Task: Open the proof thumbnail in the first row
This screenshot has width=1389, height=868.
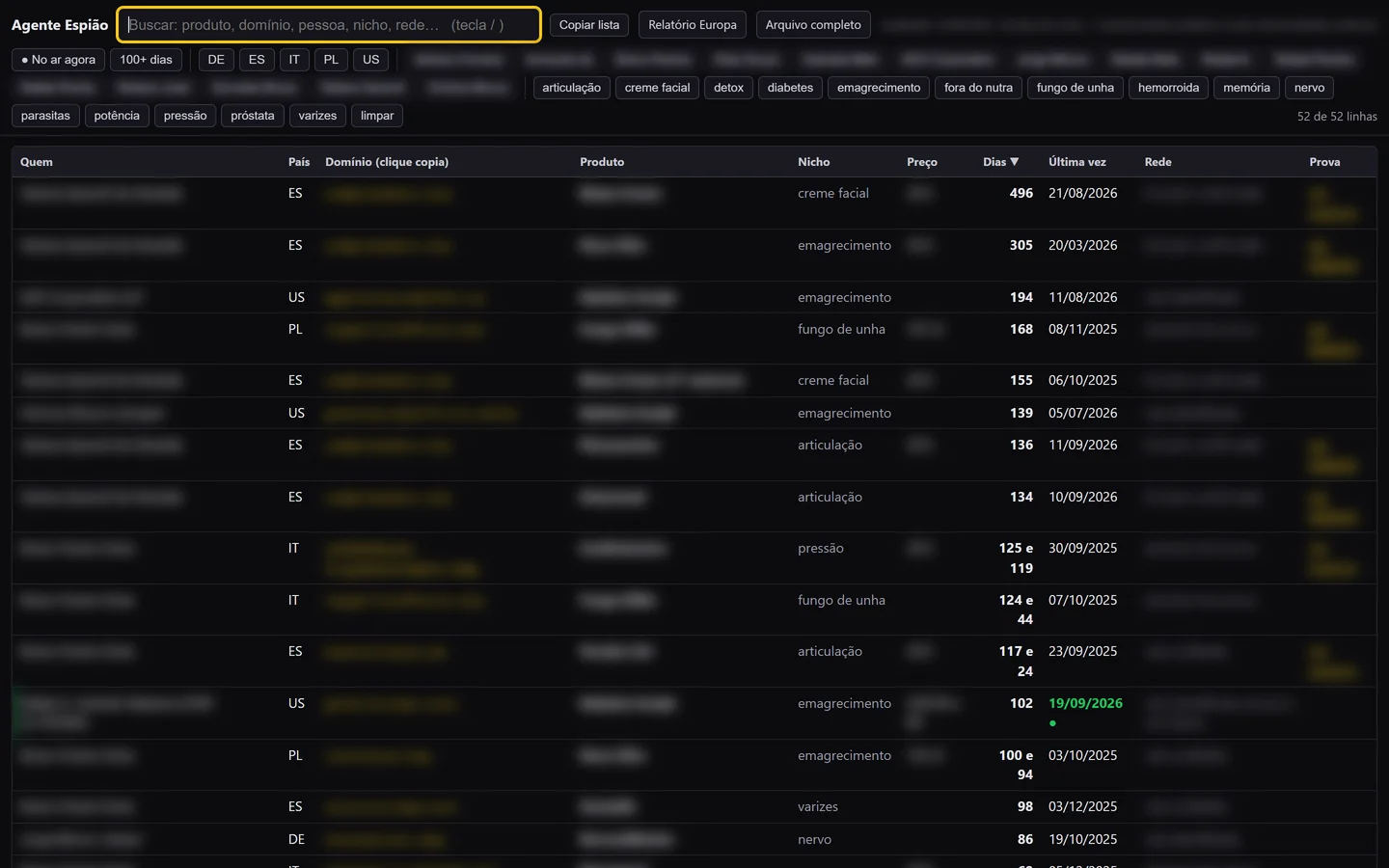Action: (1332, 204)
